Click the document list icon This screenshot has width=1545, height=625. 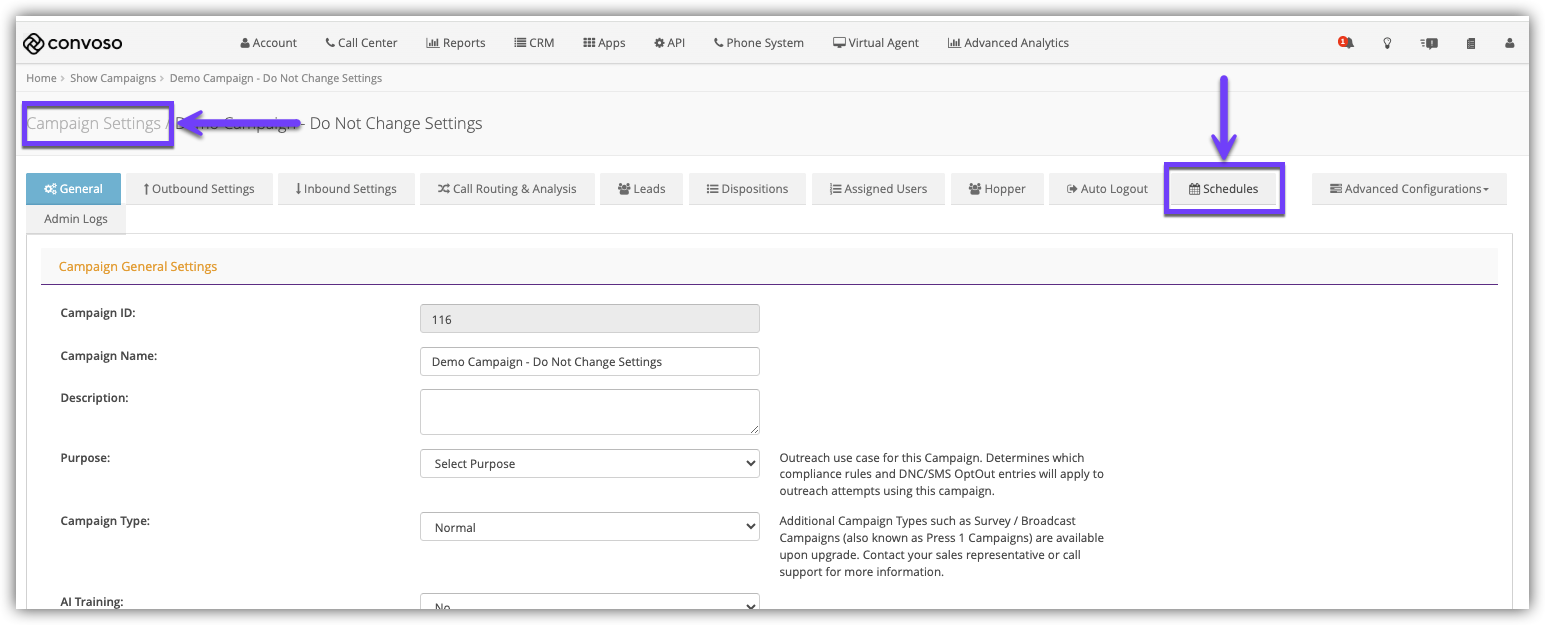(x=1470, y=43)
